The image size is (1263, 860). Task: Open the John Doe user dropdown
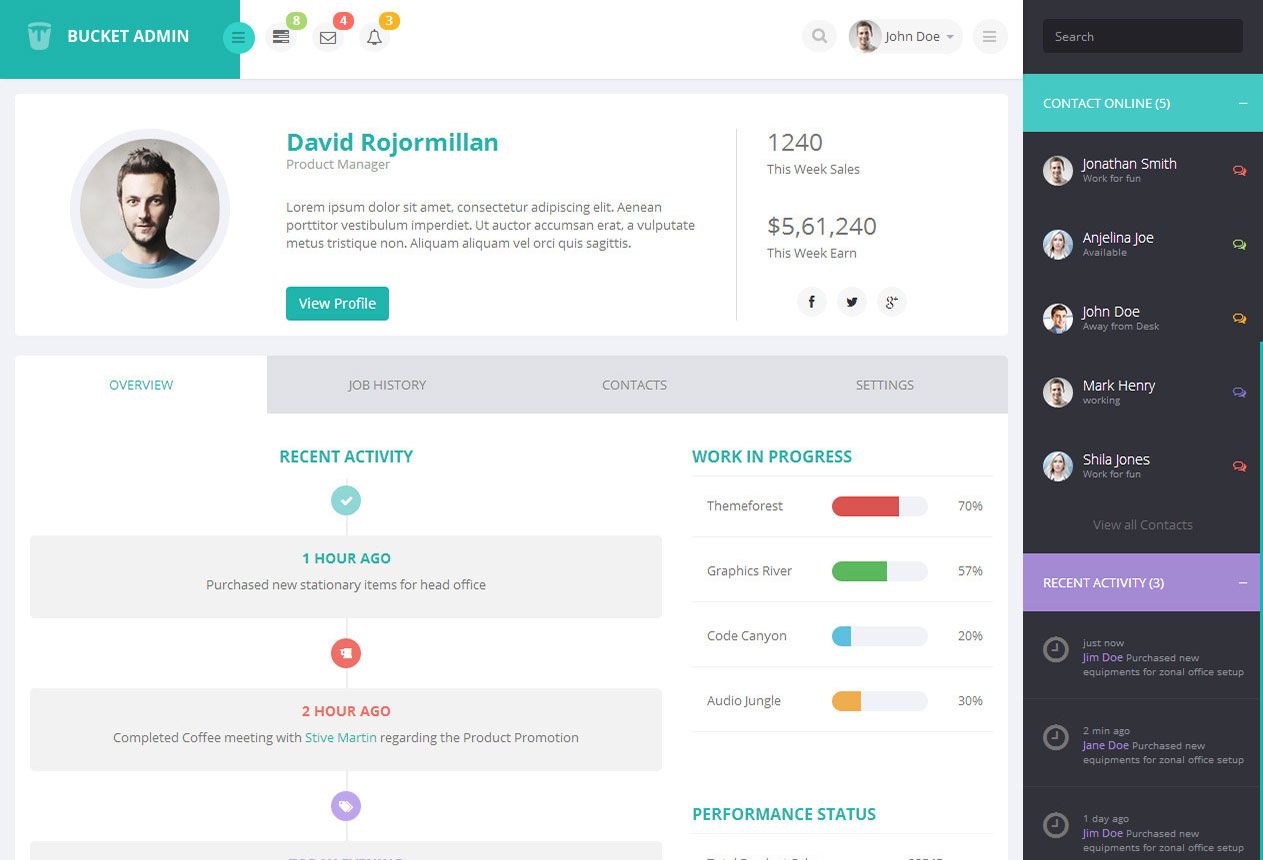click(905, 37)
